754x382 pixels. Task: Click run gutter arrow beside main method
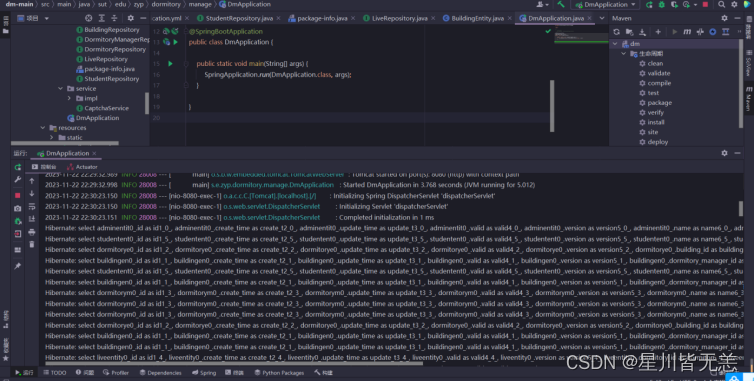(x=170, y=64)
